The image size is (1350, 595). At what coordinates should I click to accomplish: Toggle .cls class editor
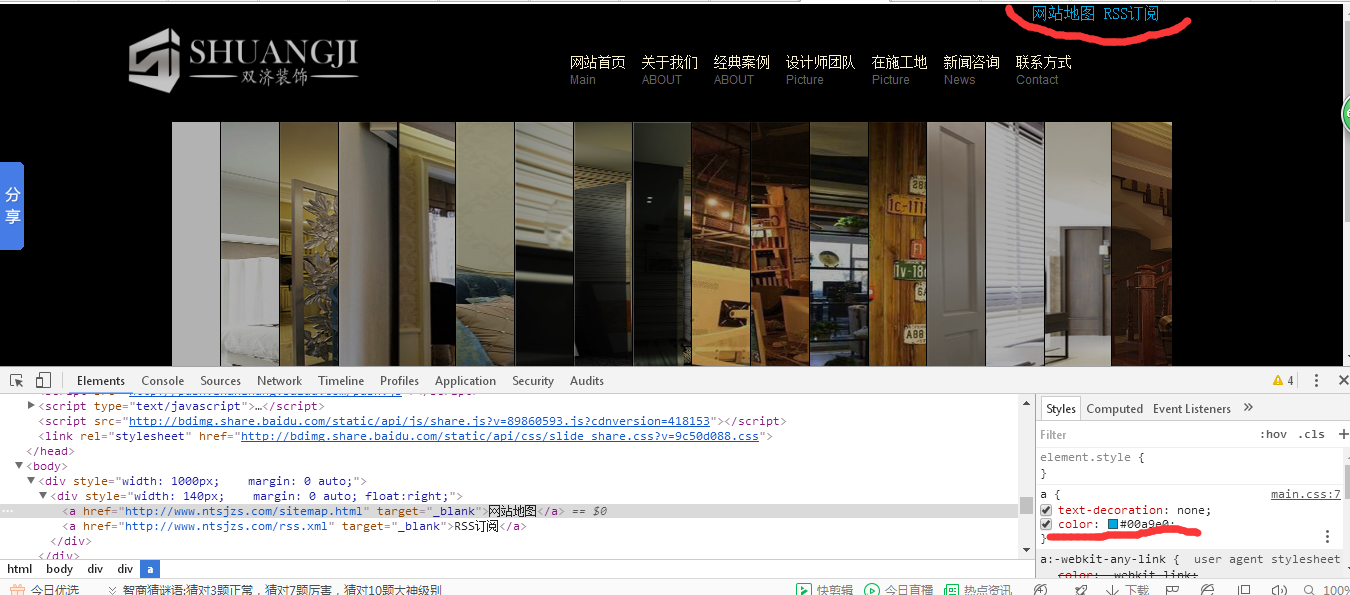click(1311, 434)
